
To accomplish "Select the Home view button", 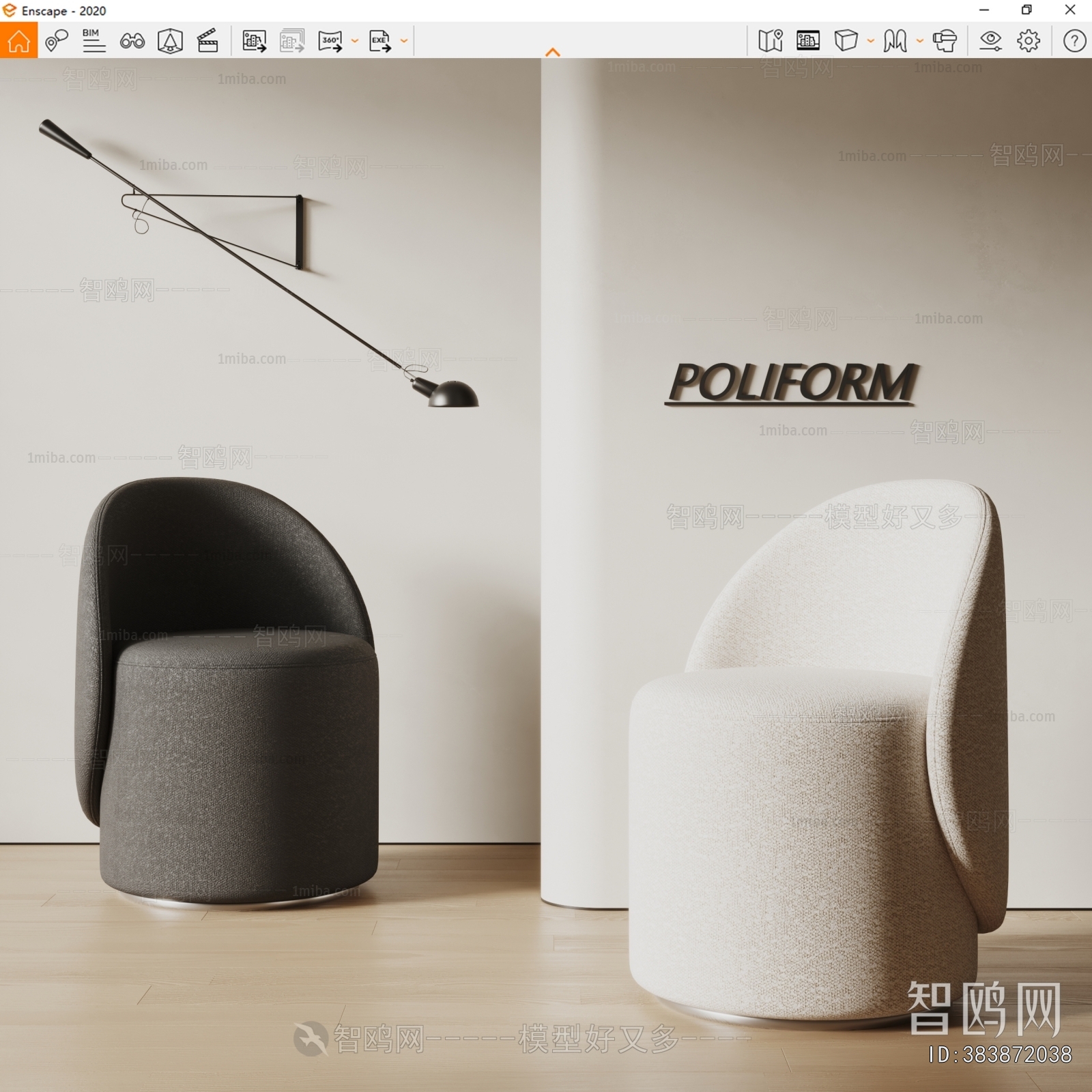I will (19, 42).
